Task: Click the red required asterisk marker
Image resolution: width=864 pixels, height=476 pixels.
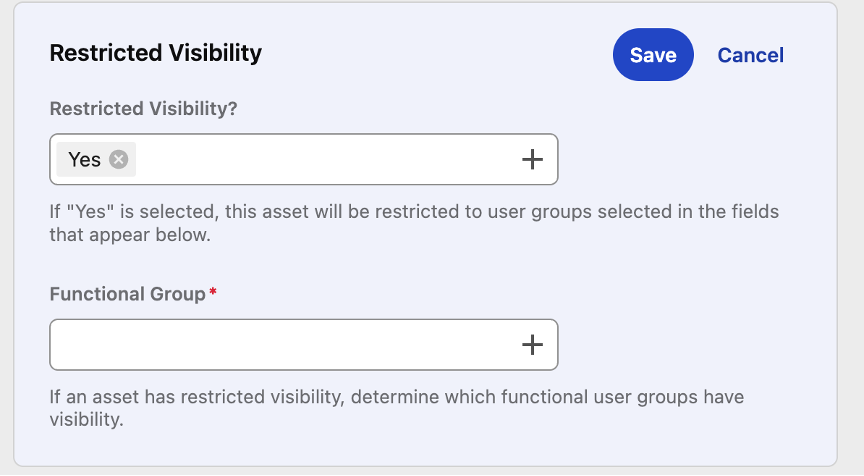Action: click(213, 292)
